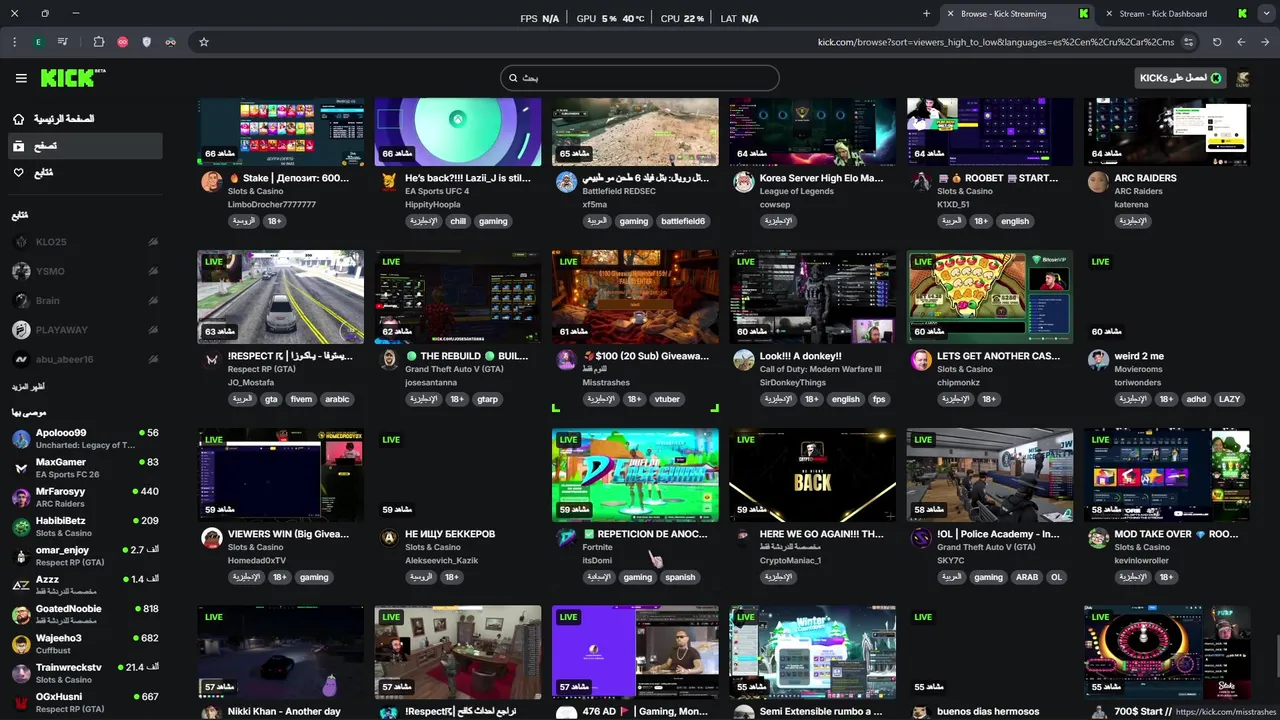Open the browser extensions puzzle icon

[98, 42]
